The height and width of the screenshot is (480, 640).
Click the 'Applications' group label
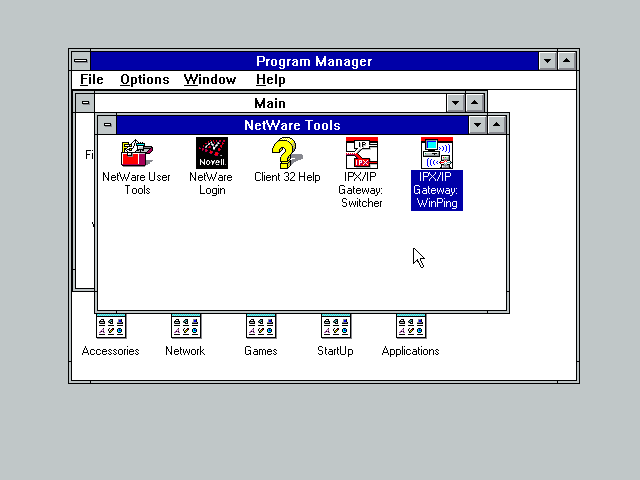pyautogui.click(x=411, y=351)
